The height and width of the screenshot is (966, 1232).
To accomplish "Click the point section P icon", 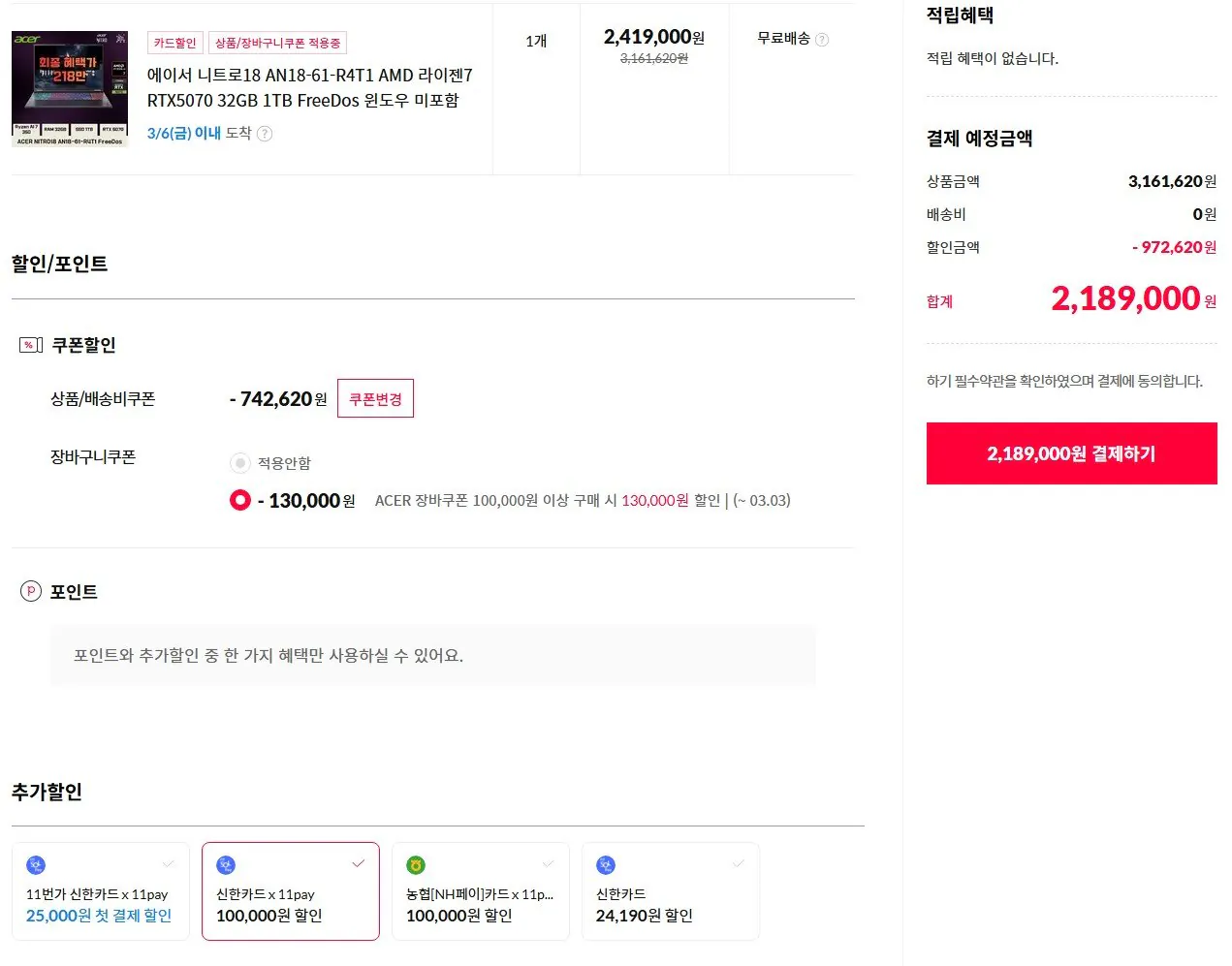I will 31,591.
